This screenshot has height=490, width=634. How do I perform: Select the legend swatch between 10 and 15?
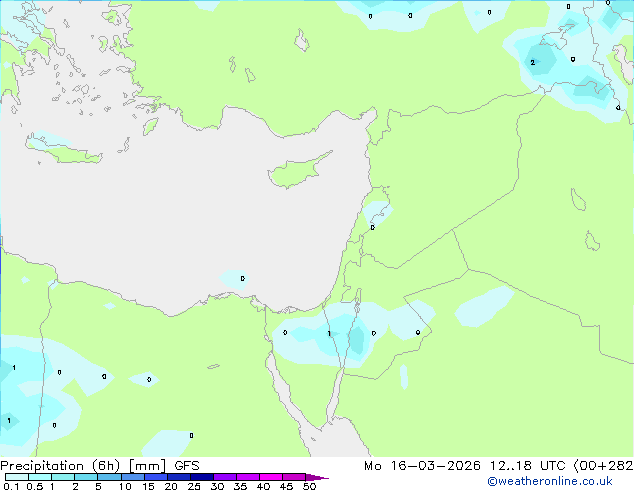133,477
